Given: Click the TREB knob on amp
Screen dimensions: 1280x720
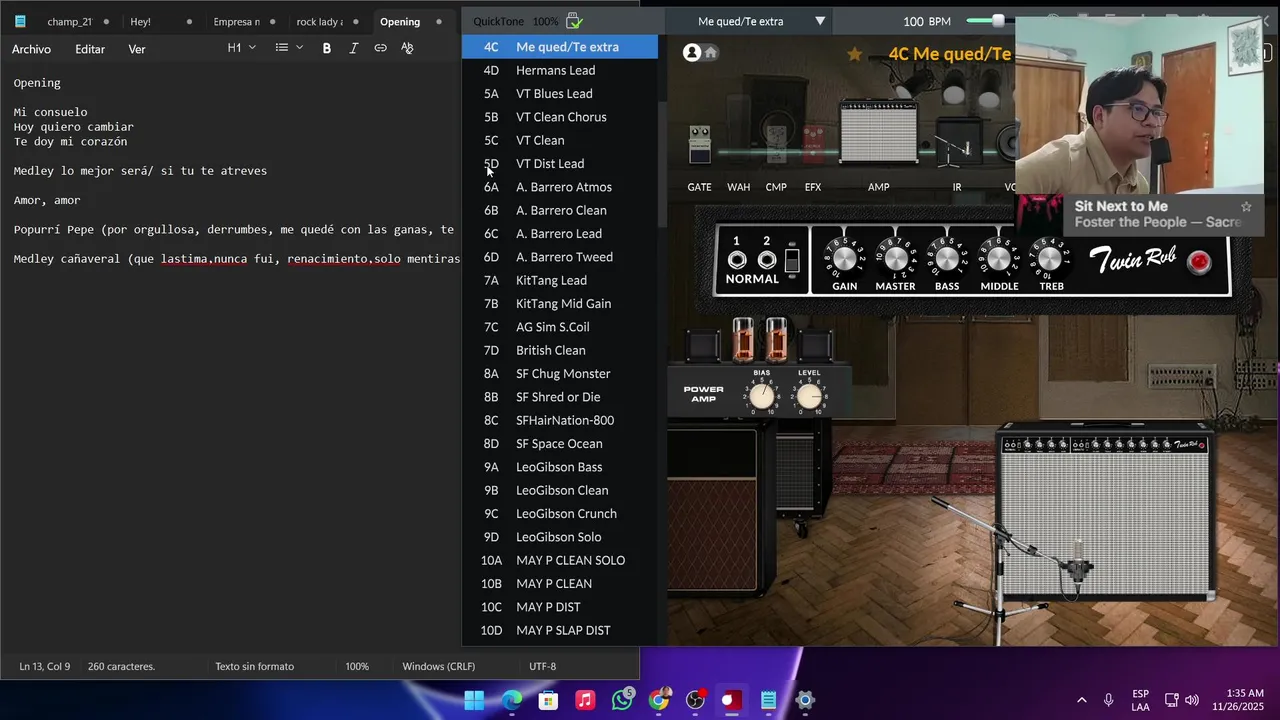Looking at the screenshot, I should click(x=1050, y=258).
